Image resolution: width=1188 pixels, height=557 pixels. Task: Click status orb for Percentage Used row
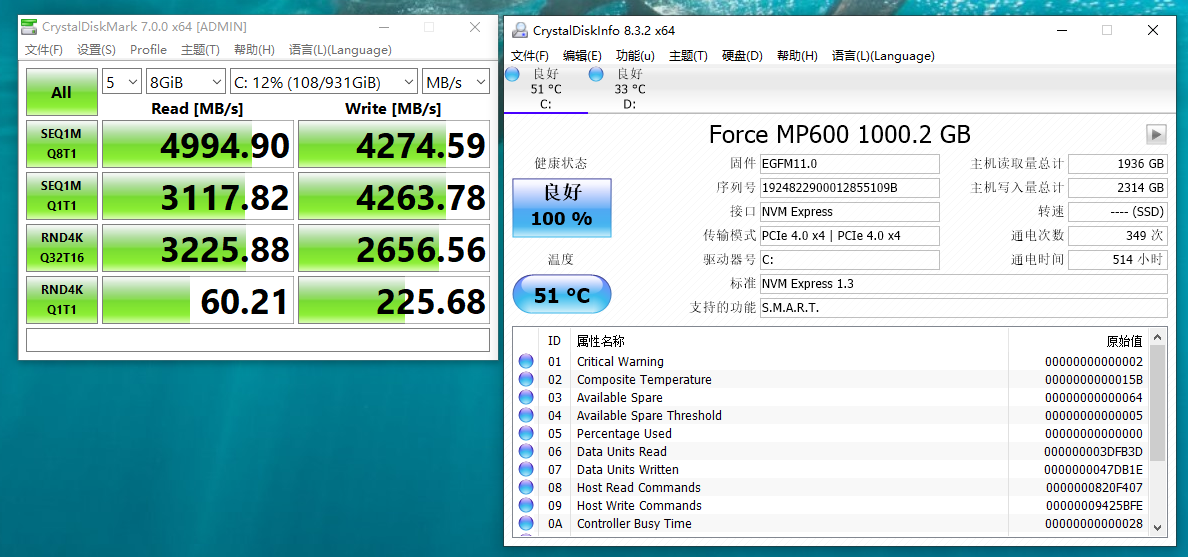coord(526,433)
